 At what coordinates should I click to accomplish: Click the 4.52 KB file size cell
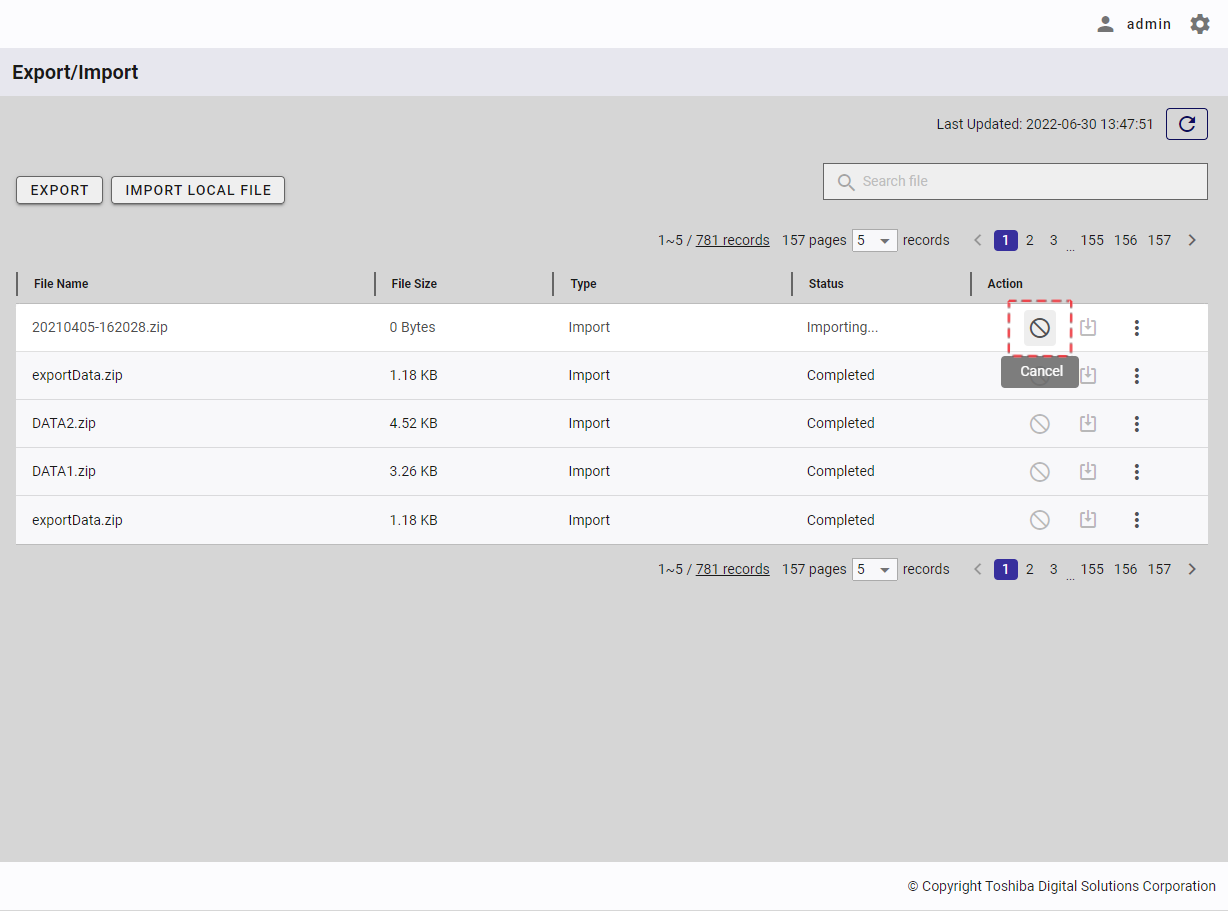(x=414, y=423)
